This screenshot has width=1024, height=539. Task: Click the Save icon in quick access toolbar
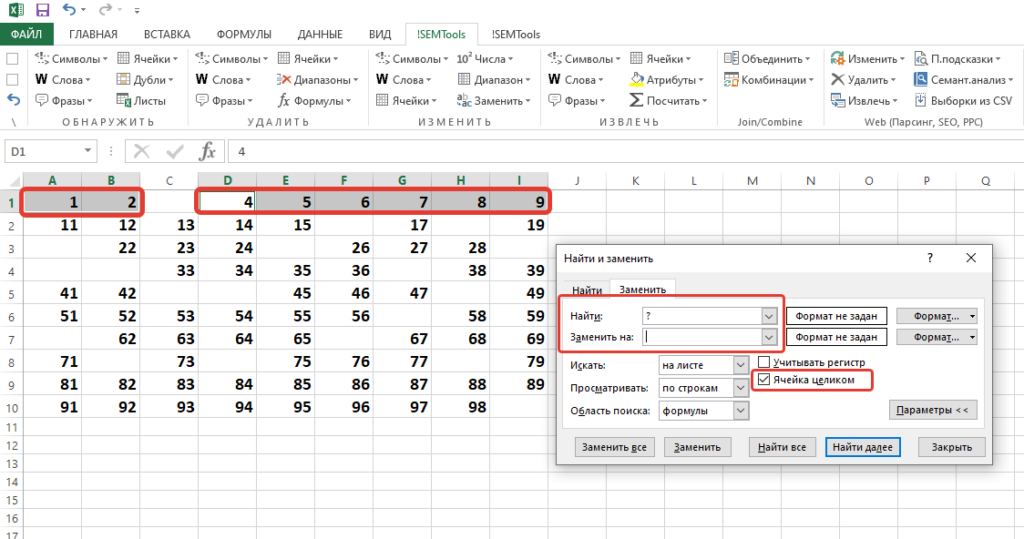pos(42,11)
